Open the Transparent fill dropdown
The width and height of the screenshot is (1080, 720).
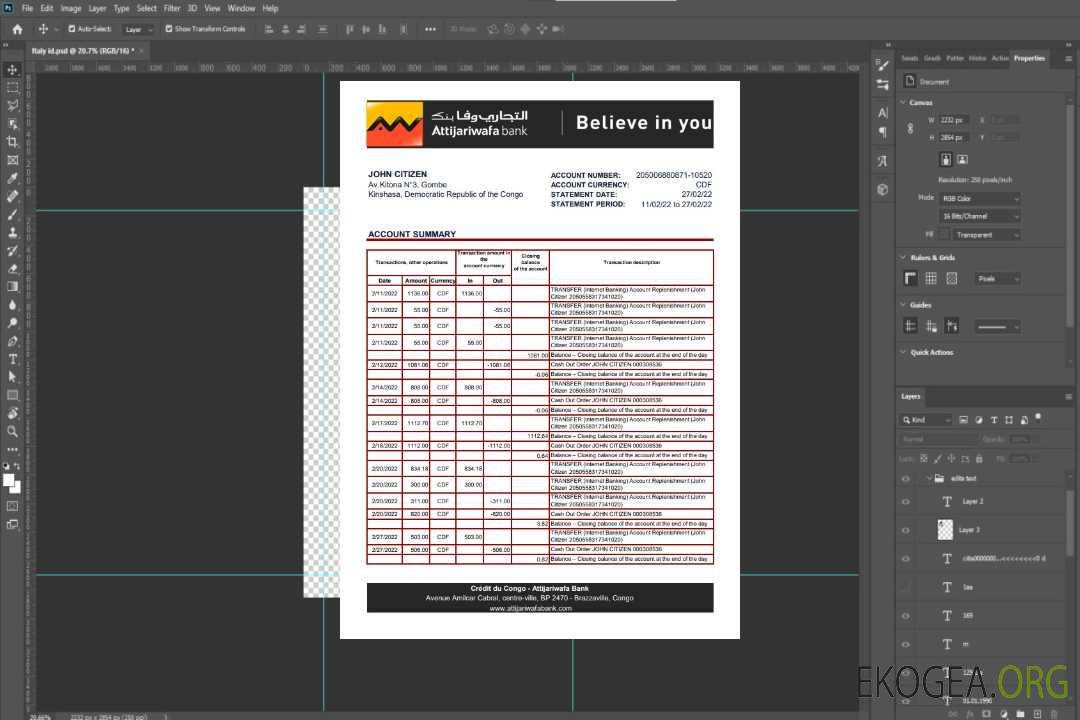986,235
